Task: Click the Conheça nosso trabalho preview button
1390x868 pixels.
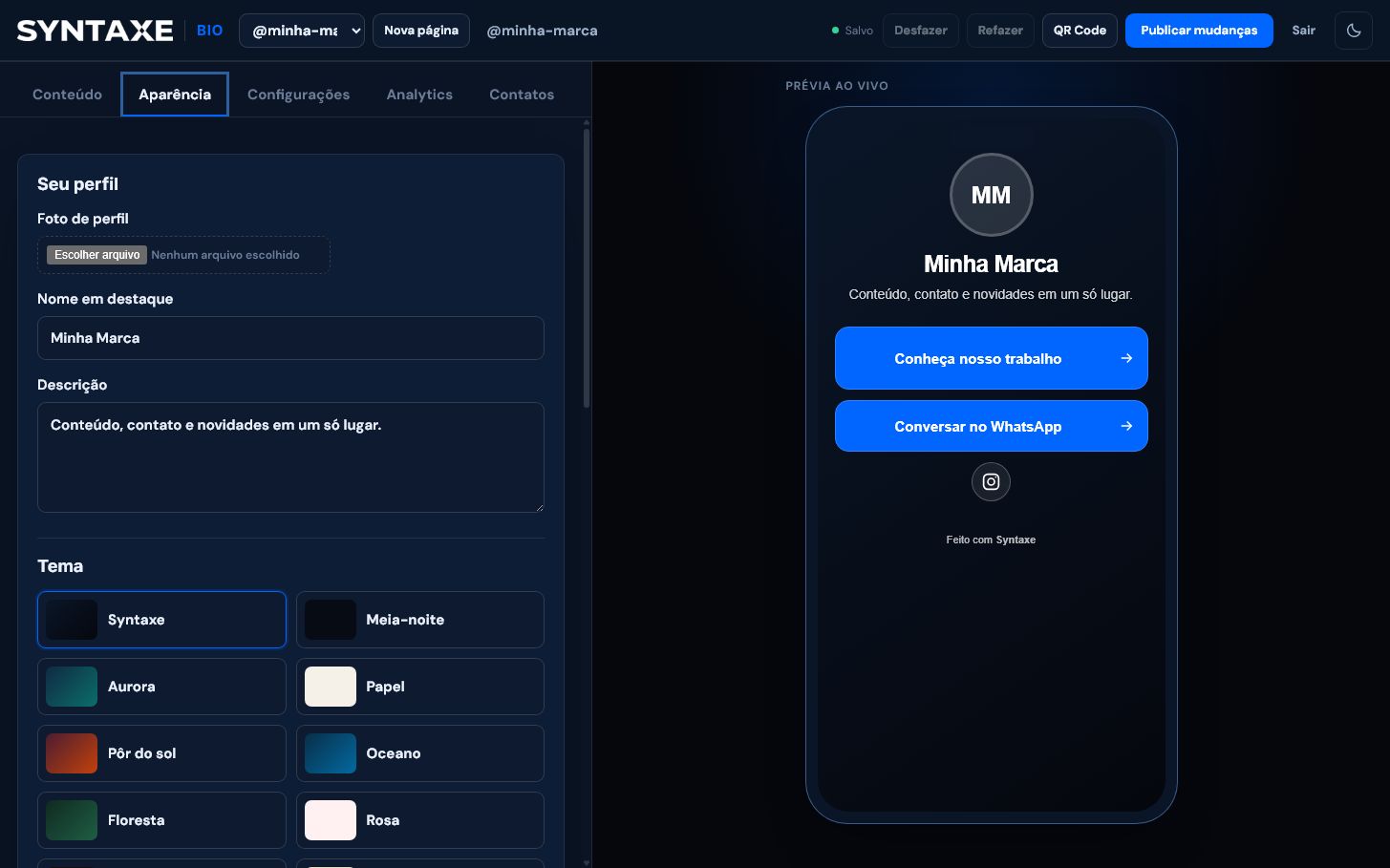Action: point(992,358)
